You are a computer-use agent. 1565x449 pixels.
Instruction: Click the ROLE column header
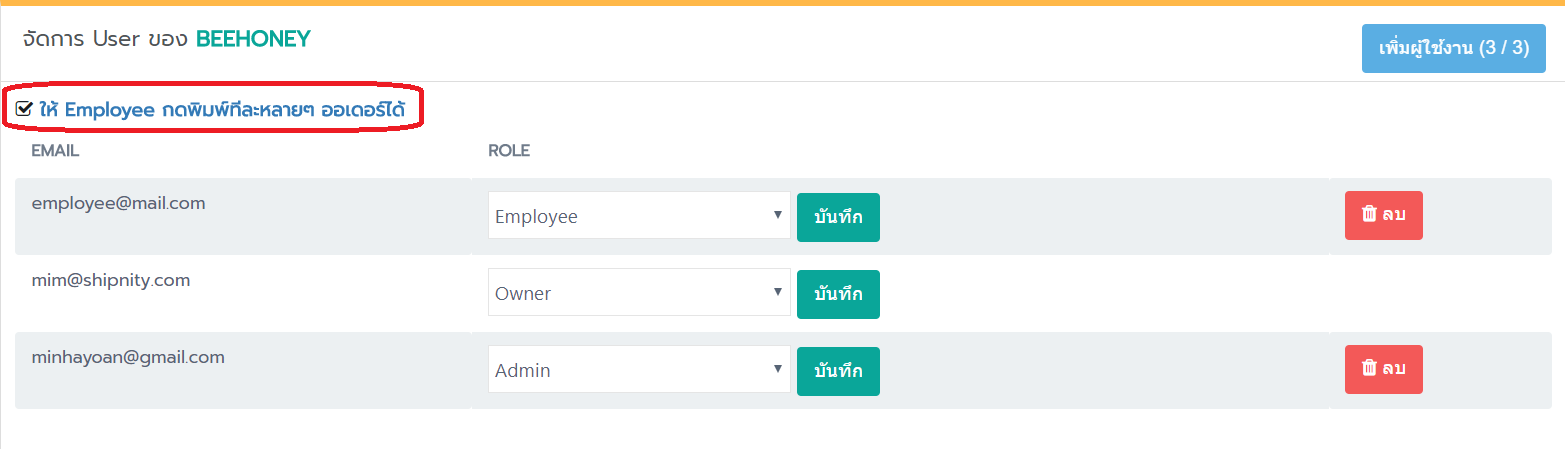509,151
